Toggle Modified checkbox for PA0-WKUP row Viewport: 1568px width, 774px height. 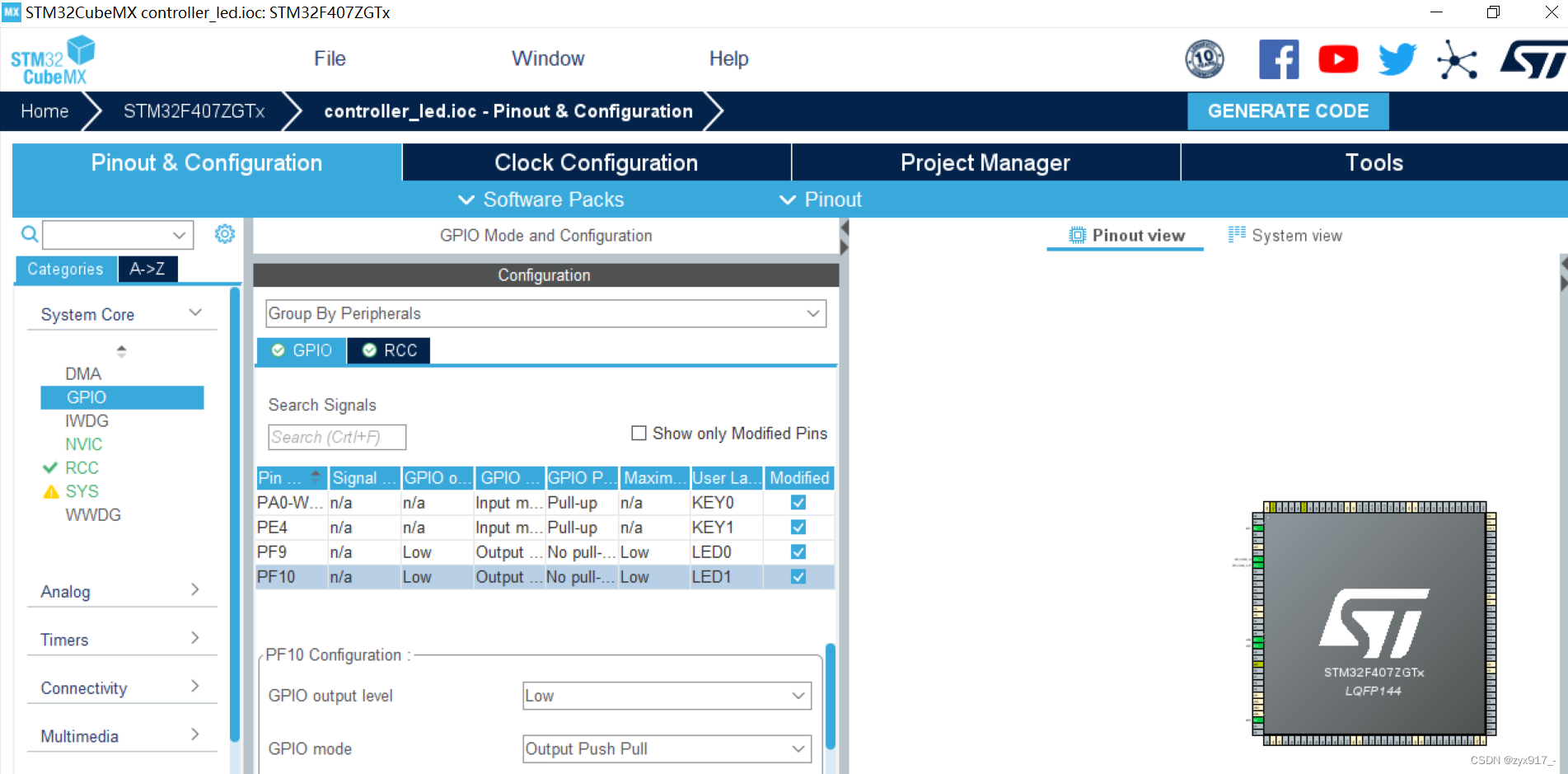coord(798,502)
